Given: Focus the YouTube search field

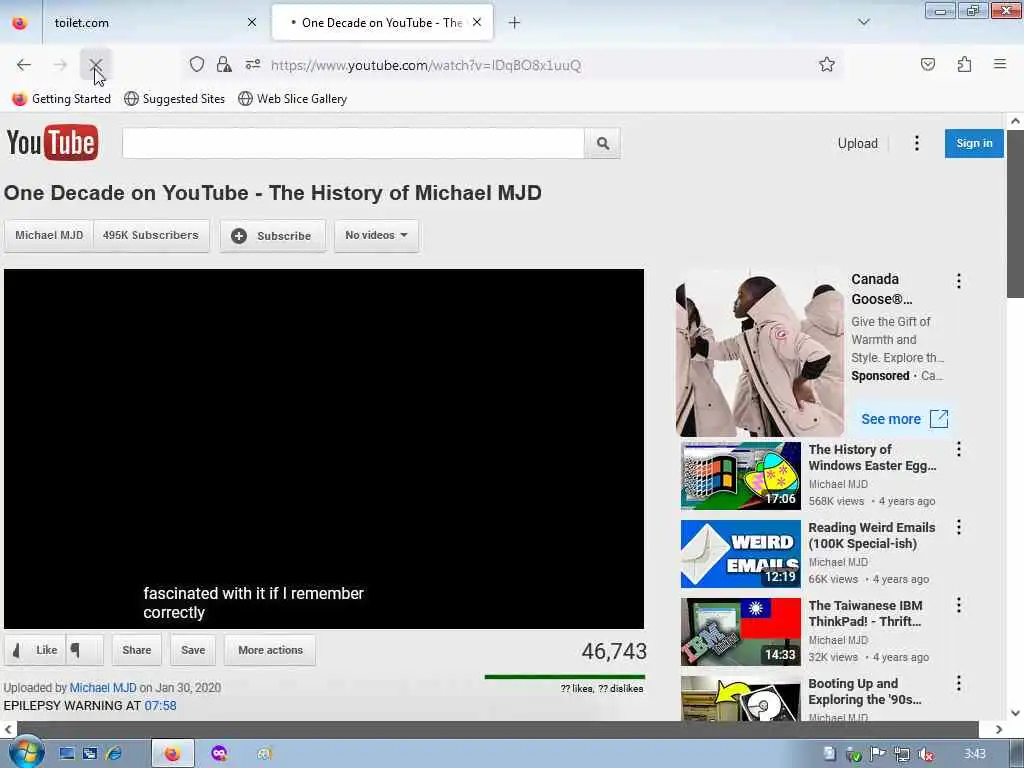Looking at the screenshot, I should [353, 143].
